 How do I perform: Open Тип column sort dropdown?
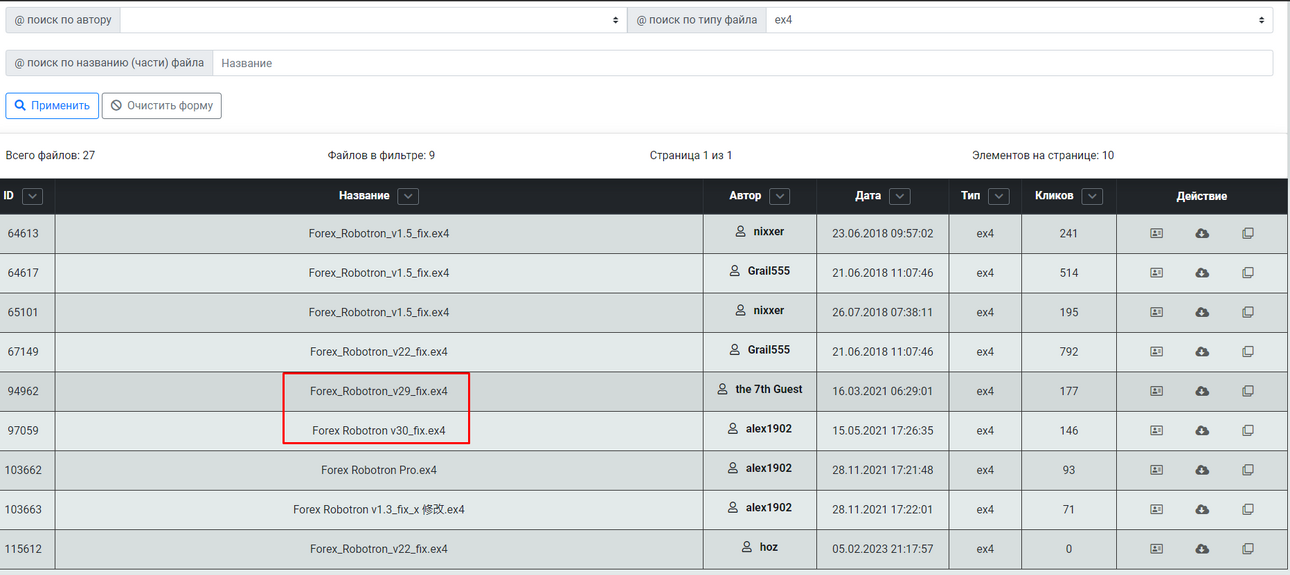tap(999, 196)
